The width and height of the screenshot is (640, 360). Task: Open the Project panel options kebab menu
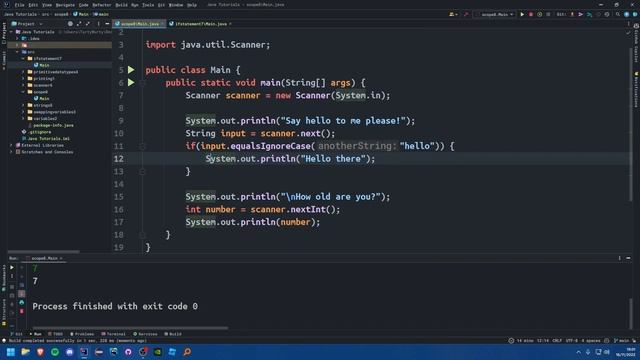98,24
